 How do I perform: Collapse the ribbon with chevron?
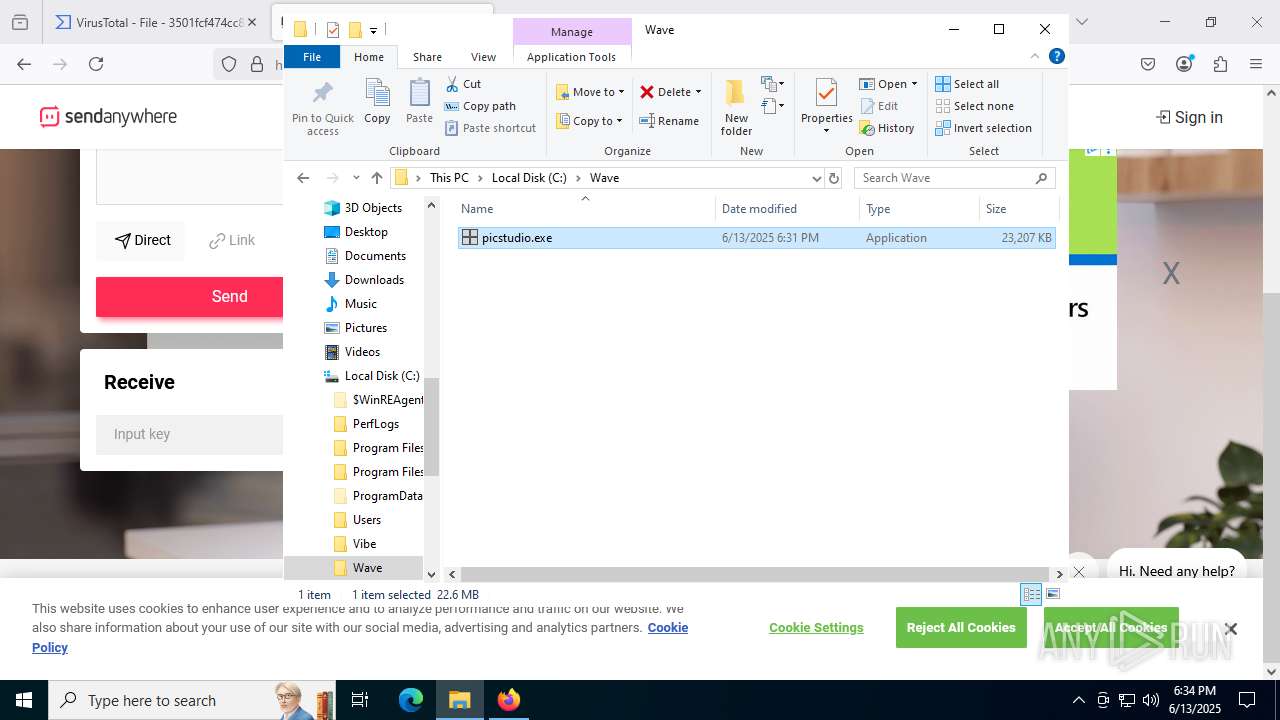[1035, 57]
